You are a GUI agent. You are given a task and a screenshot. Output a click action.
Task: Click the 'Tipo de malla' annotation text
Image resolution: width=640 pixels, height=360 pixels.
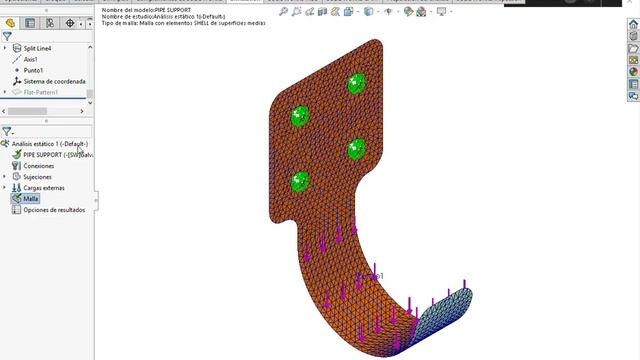(x=184, y=23)
